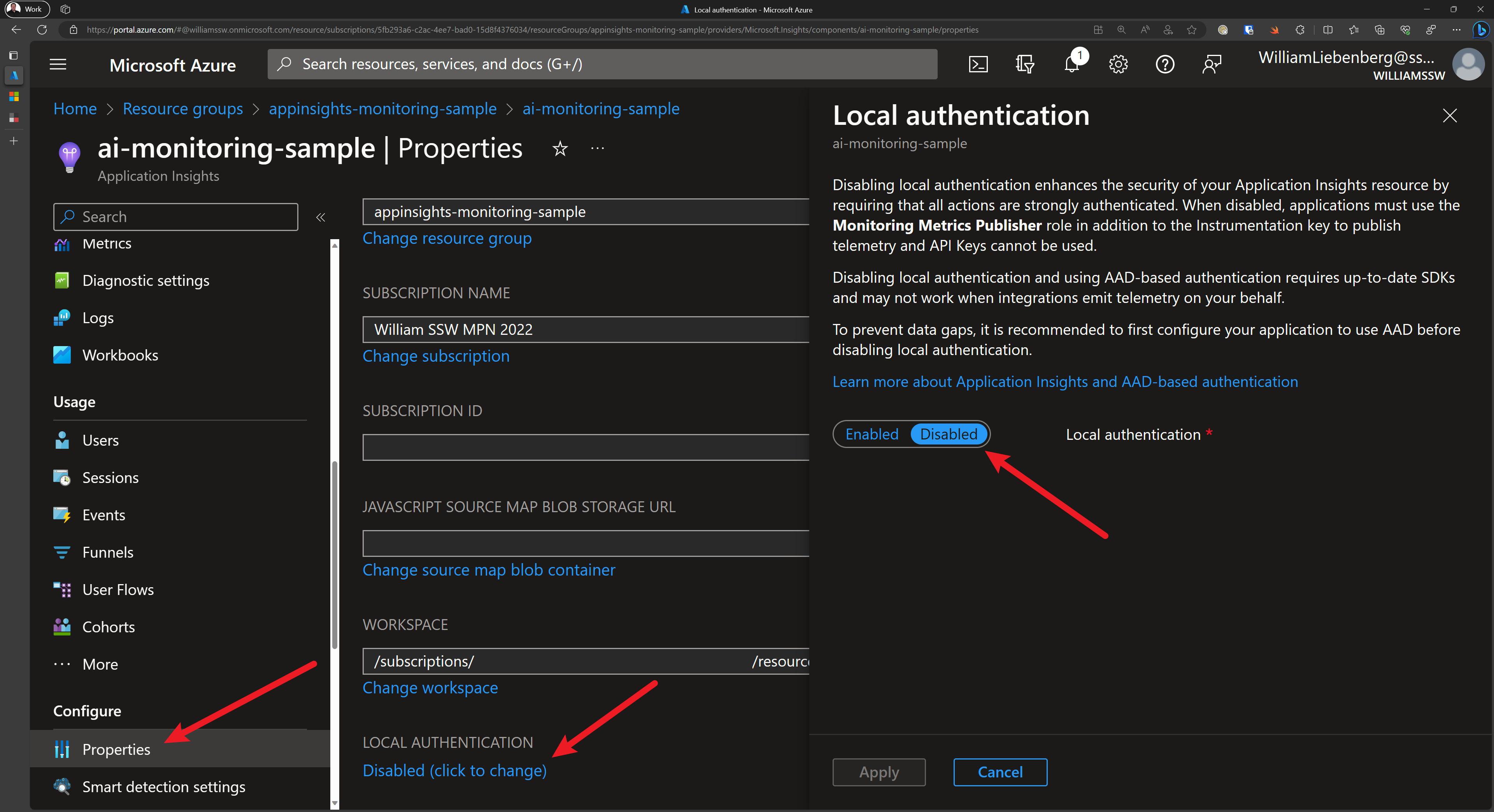Open the portal hamburger menu
Viewport: 1494px width, 812px height.
click(x=58, y=64)
